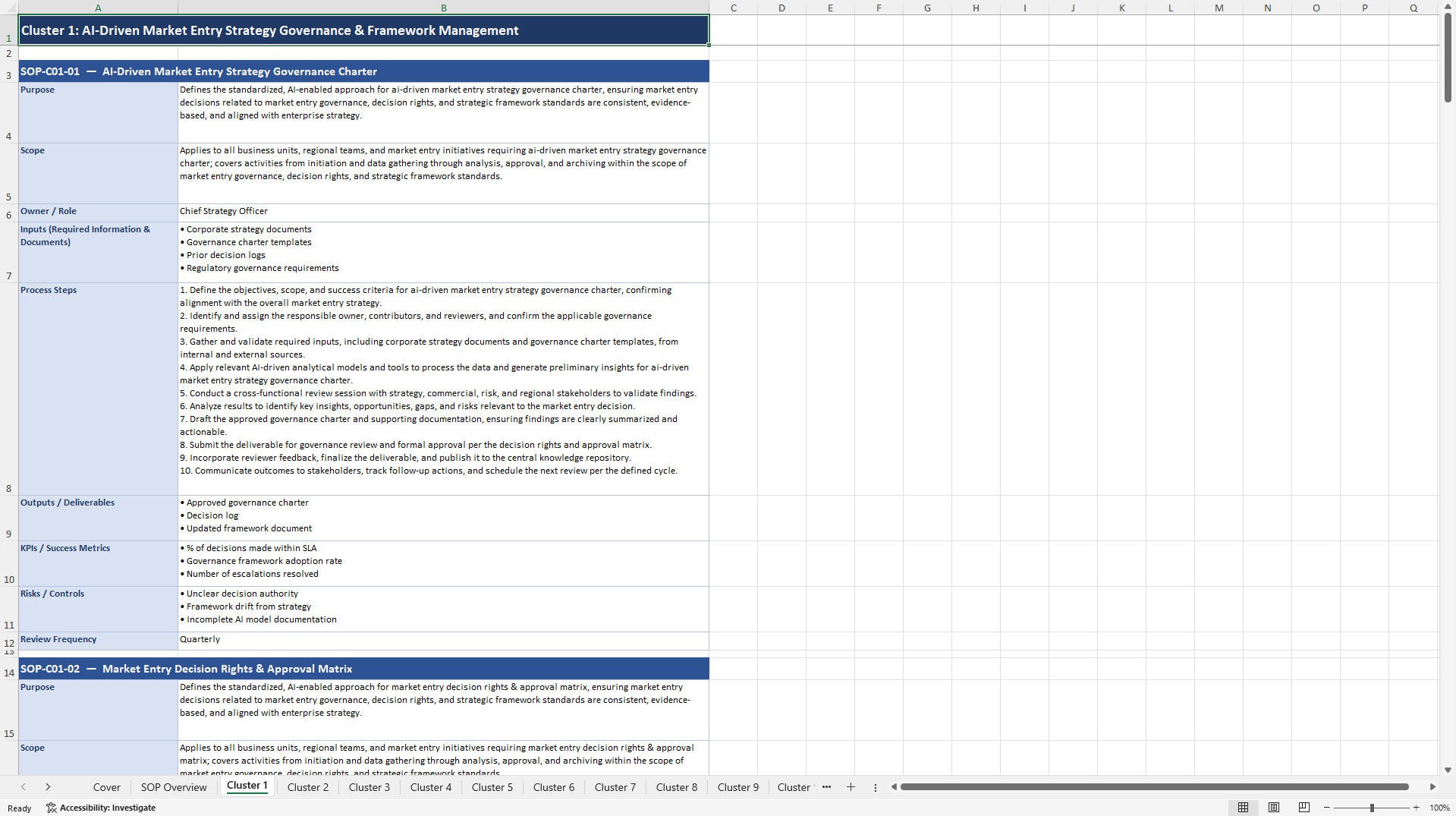Click horizontal scrollbar right arrow
The width and height of the screenshot is (1456, 816).
tap(1432, 787)
